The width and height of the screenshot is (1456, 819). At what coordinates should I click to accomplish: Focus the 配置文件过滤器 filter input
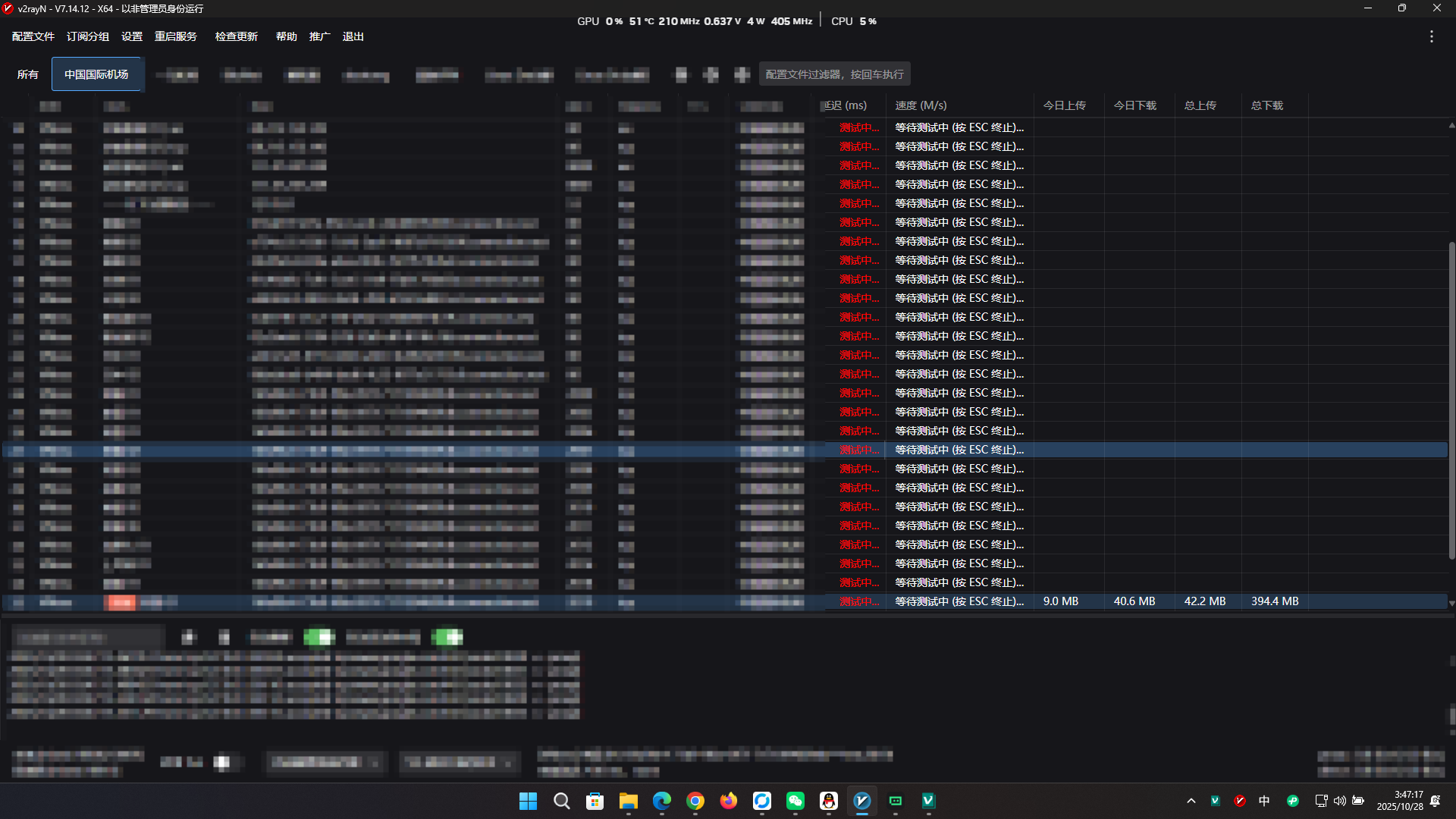(834, 74)
